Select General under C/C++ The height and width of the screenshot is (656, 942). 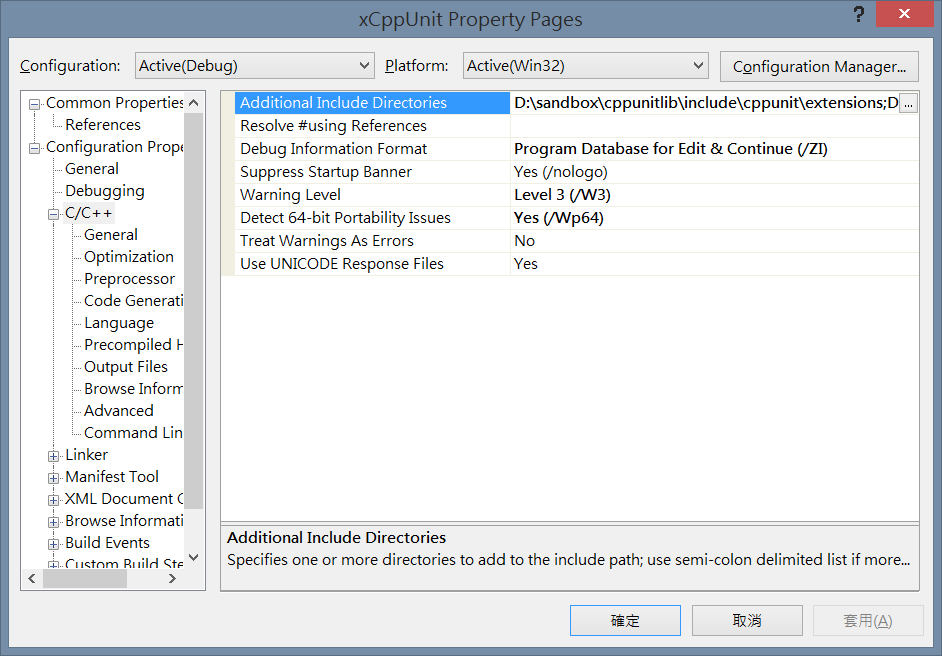(x=111, y=235)
